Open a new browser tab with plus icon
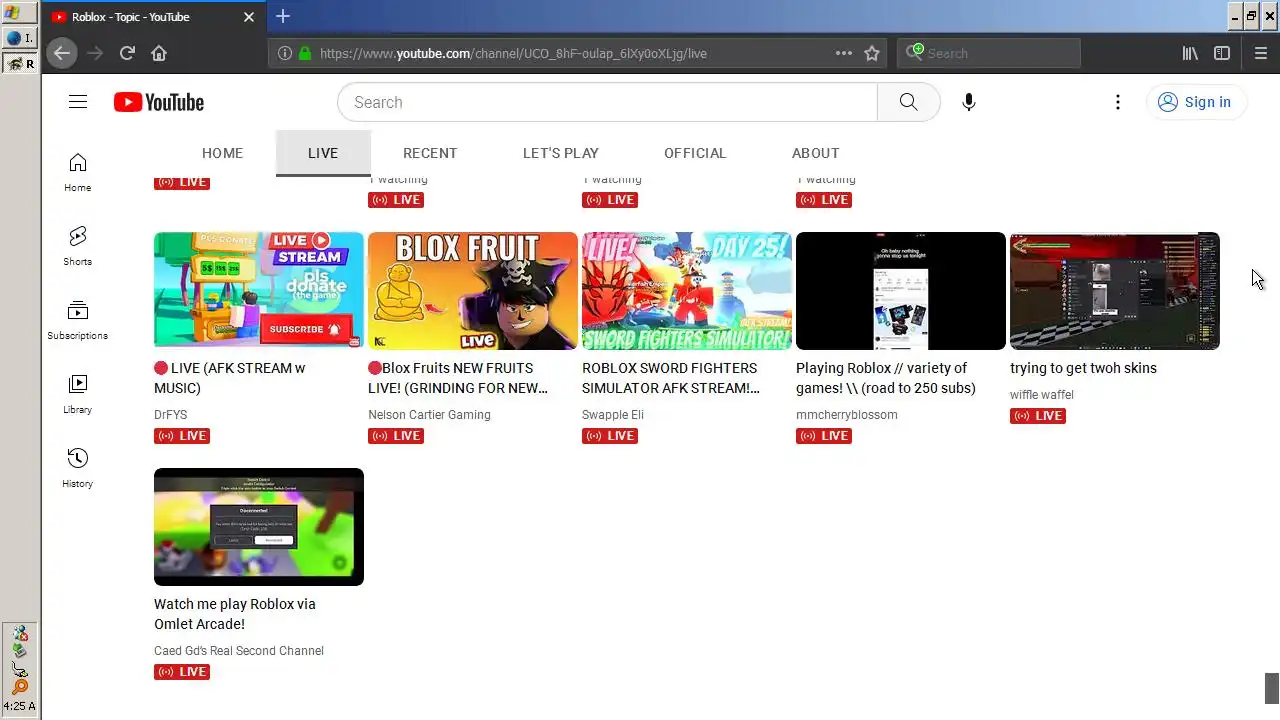This screenshot has width=1280, height=720. coord(283,16)
